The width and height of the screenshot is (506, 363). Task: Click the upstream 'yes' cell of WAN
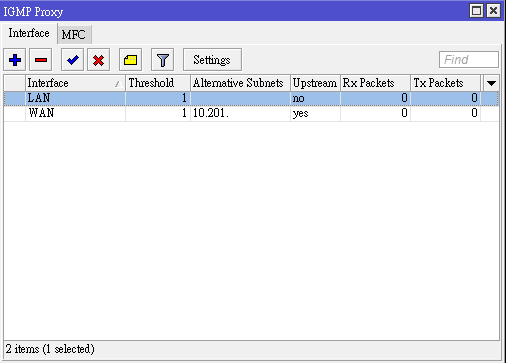tap(315, 113)
